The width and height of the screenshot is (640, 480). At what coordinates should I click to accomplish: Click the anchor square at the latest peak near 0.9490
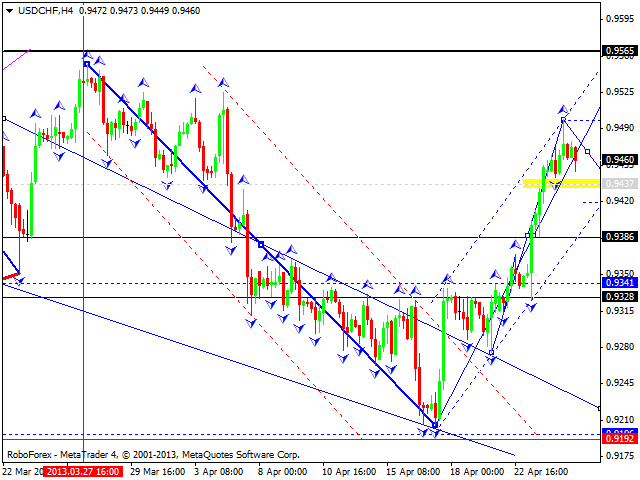(x=564, y=120)
